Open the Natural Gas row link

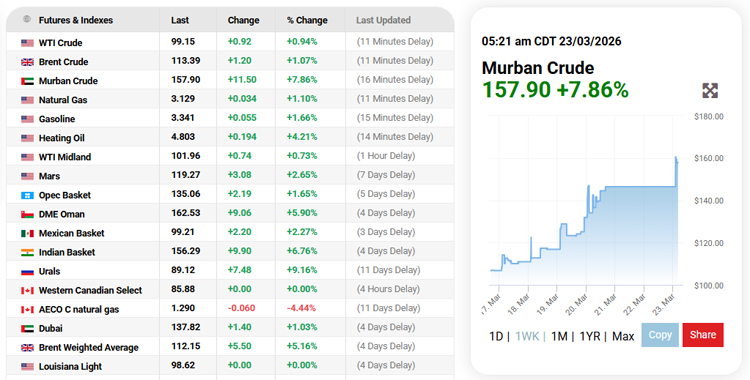(x=63, y=100)
